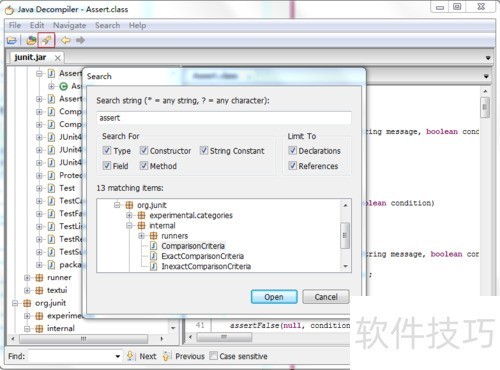This screenshot has width=500, height=370.
Task: Collapse org.junit node in search results
Action: point(117,205)
